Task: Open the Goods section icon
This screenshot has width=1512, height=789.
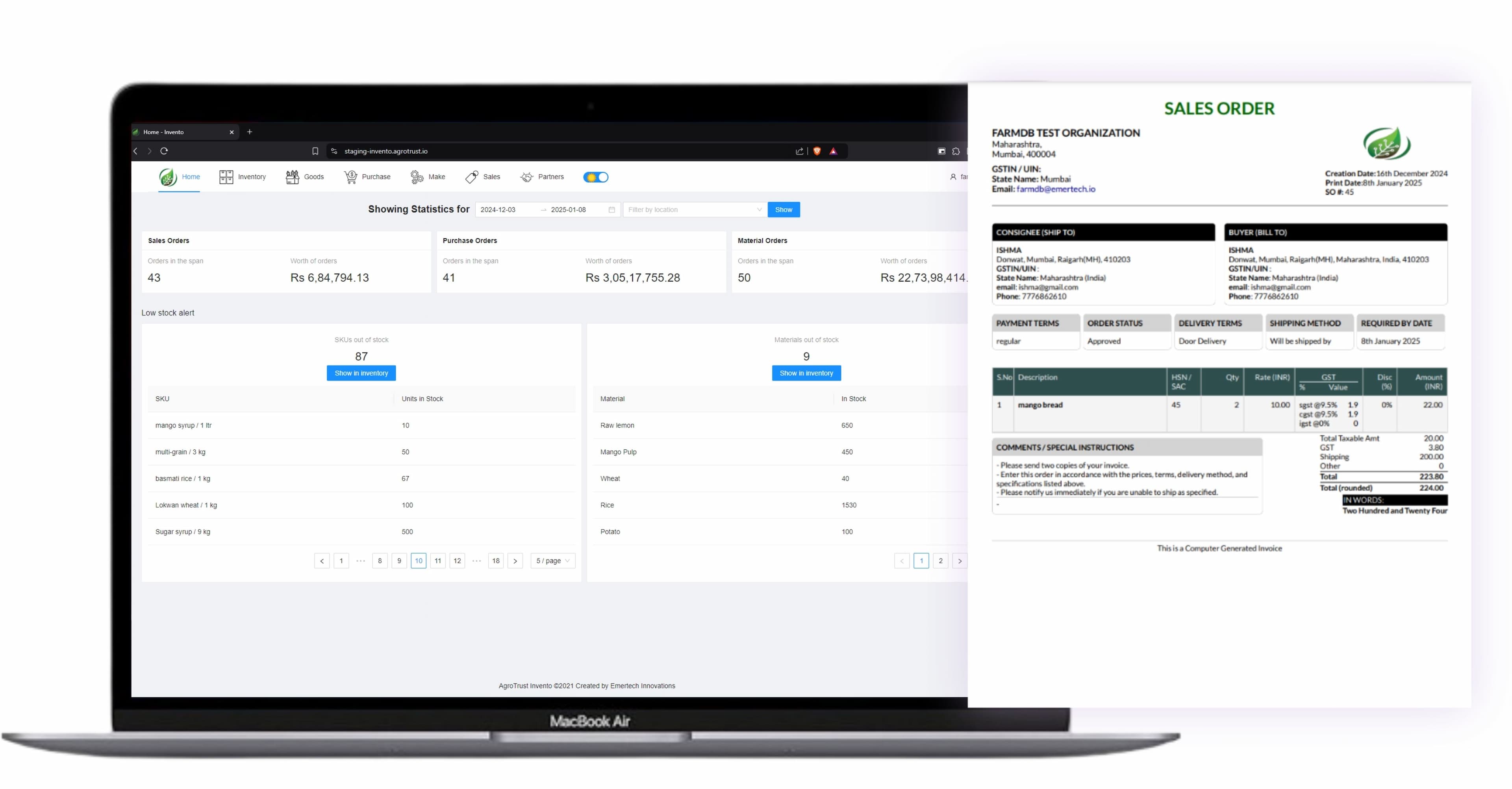Action: pyautogui.click(x=292, y=177)
